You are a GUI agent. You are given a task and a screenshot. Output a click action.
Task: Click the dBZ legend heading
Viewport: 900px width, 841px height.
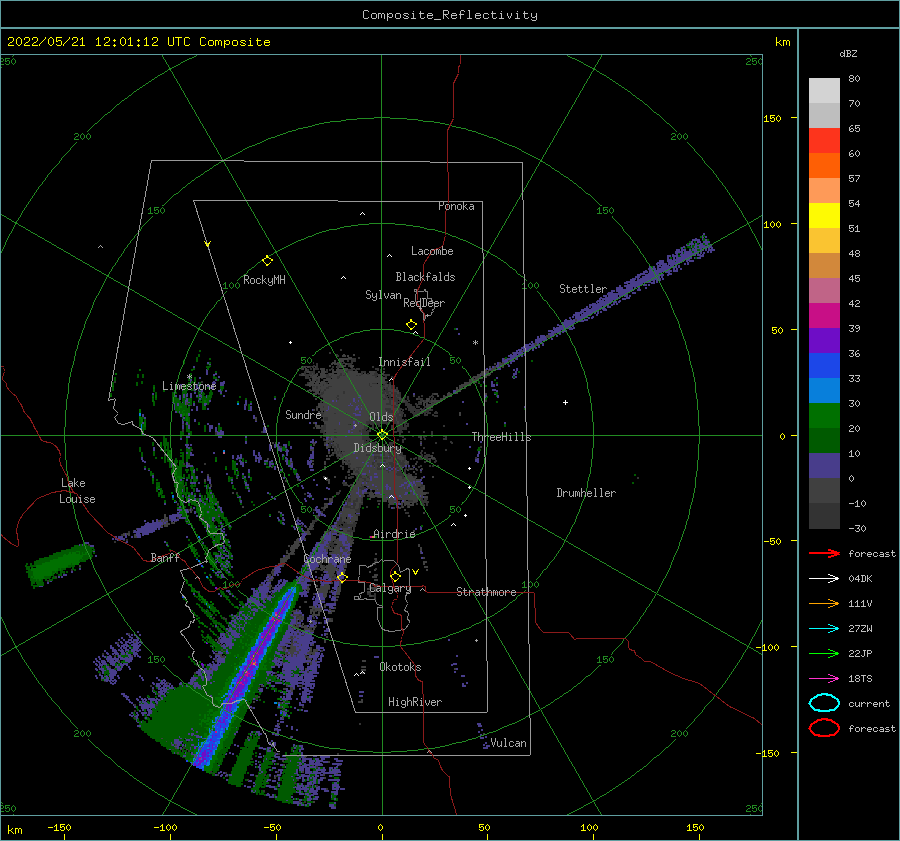848,53
